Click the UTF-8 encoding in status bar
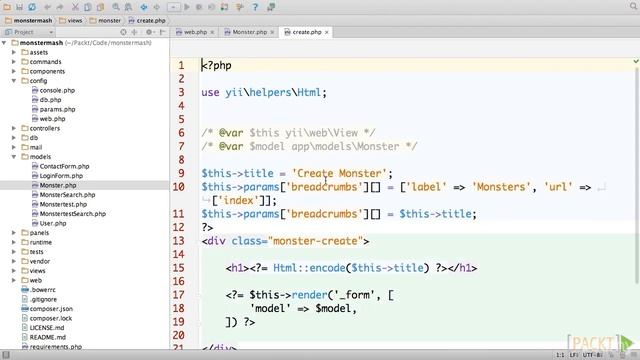 [593, 355]
